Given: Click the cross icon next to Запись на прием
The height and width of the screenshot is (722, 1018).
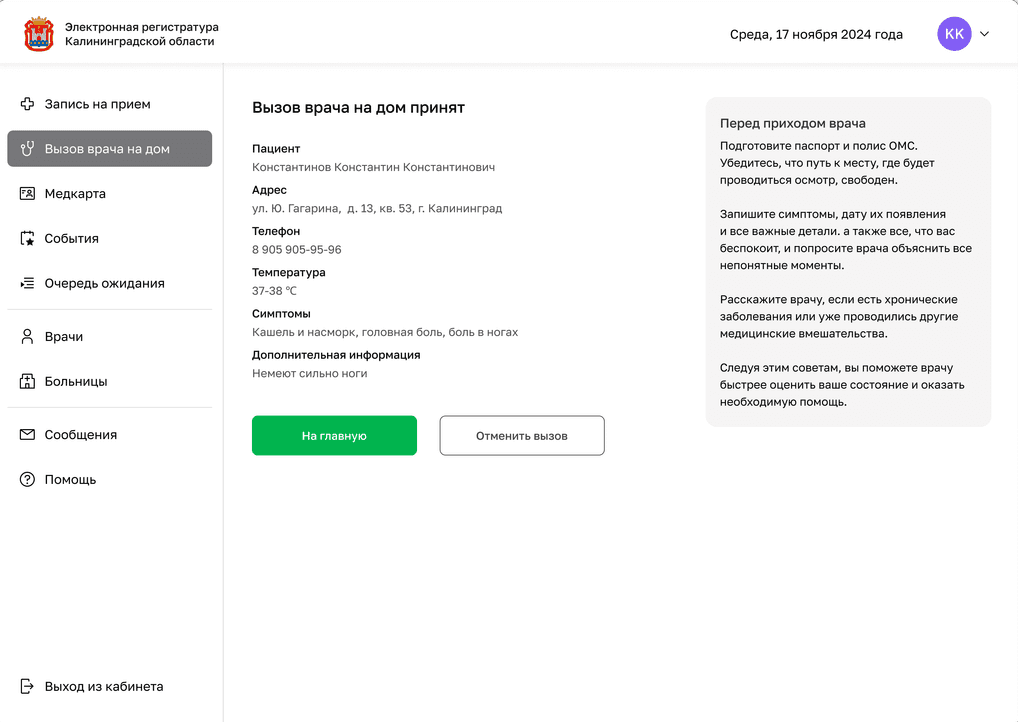Looking at the screenshot, I should coord(28,104).
